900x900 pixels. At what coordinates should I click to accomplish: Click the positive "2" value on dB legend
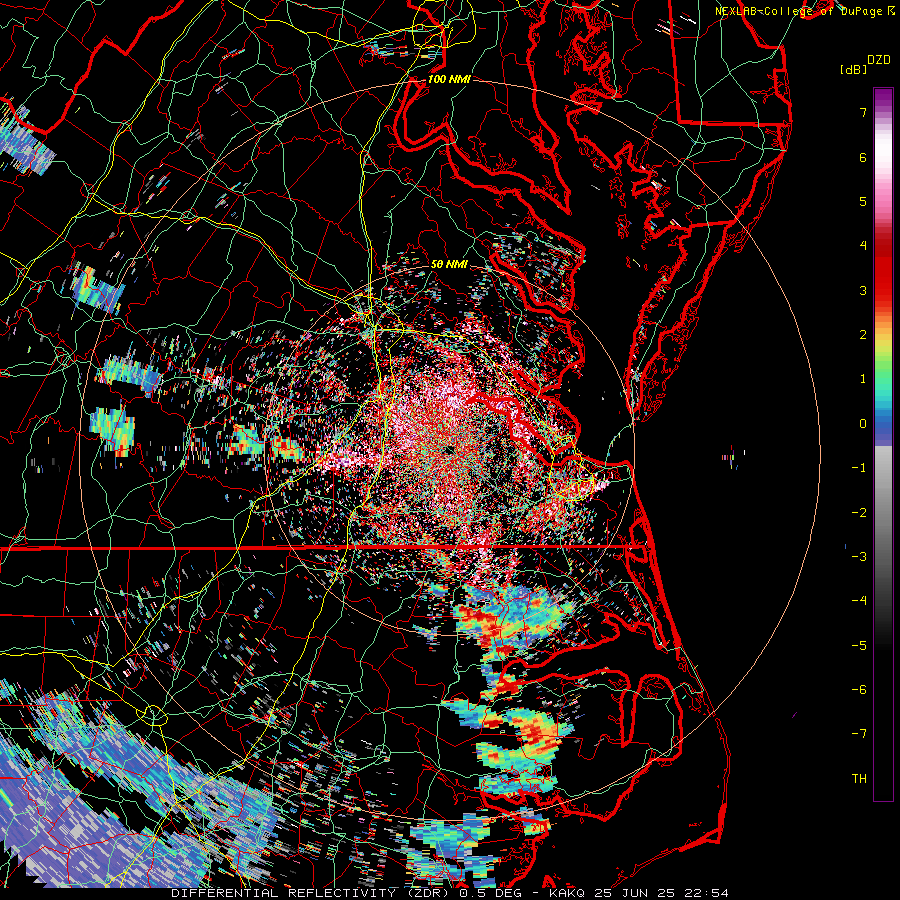863,335
